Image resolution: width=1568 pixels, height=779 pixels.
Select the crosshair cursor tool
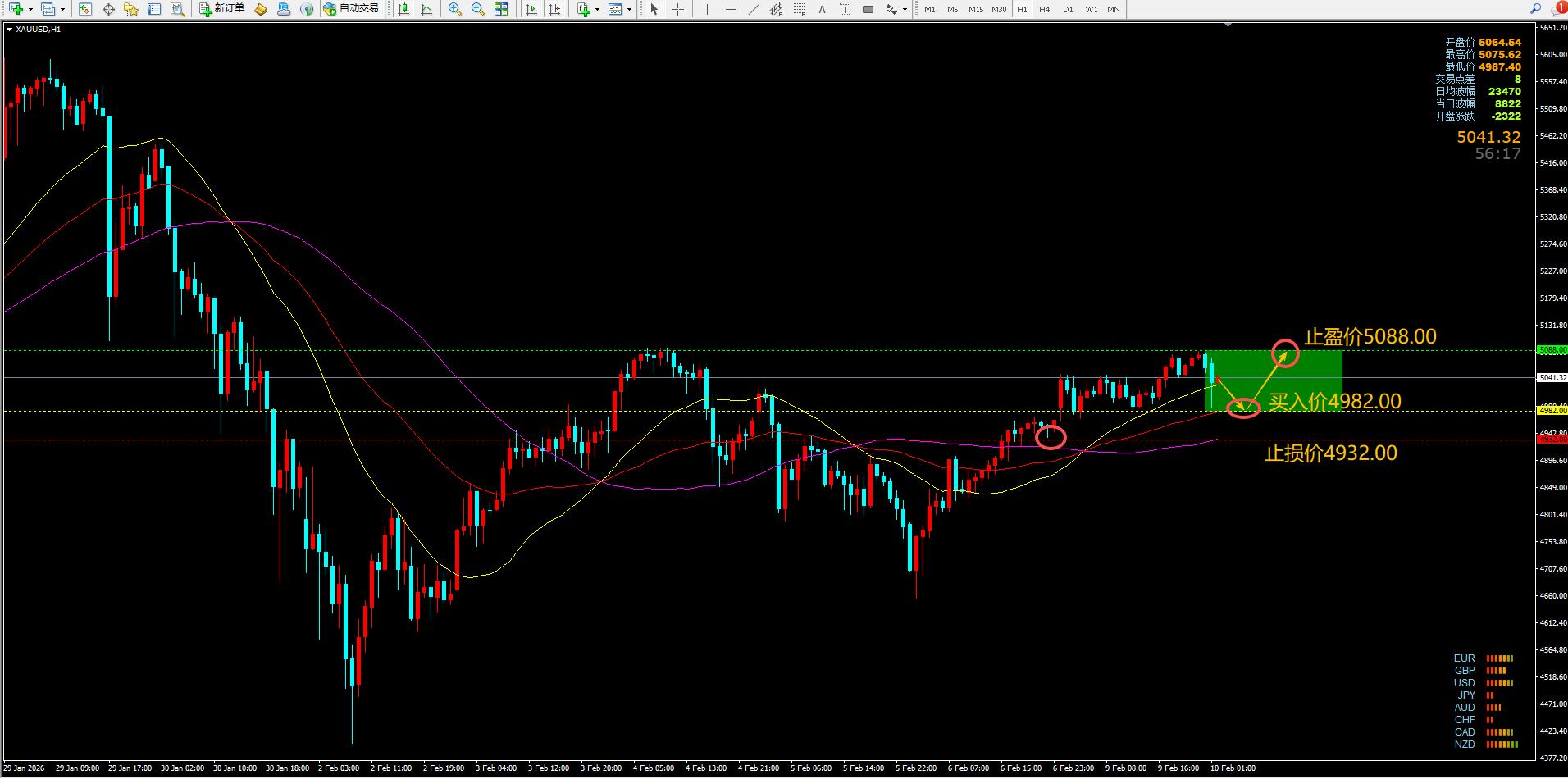(677, 9)
